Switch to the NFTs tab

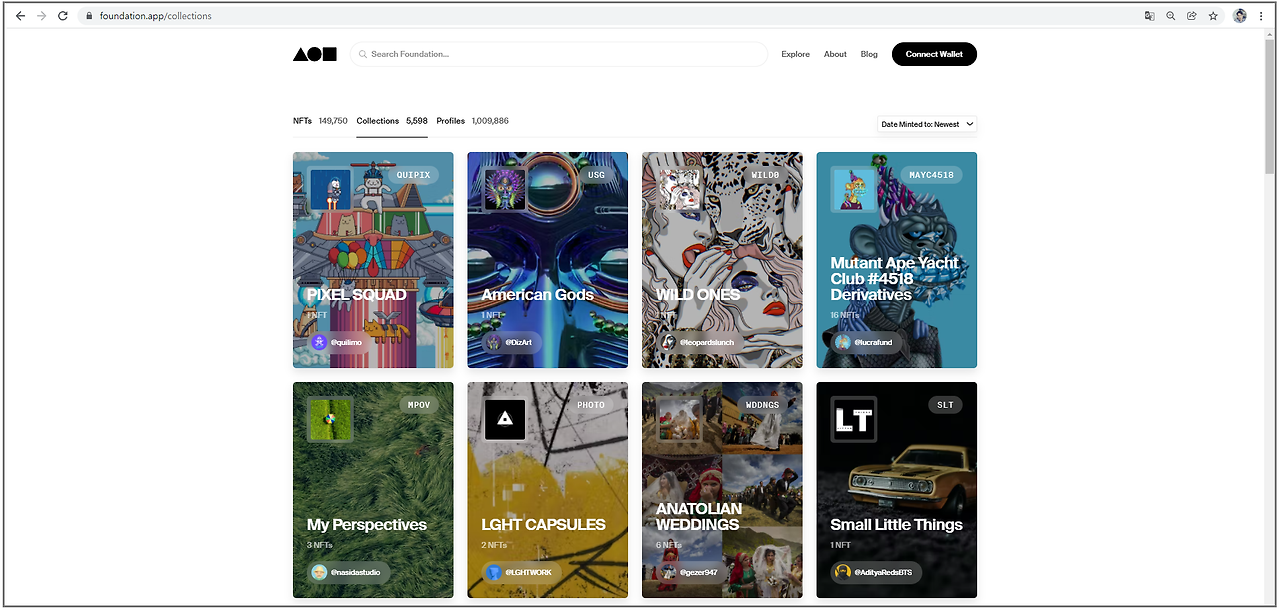tap(320, 121)
